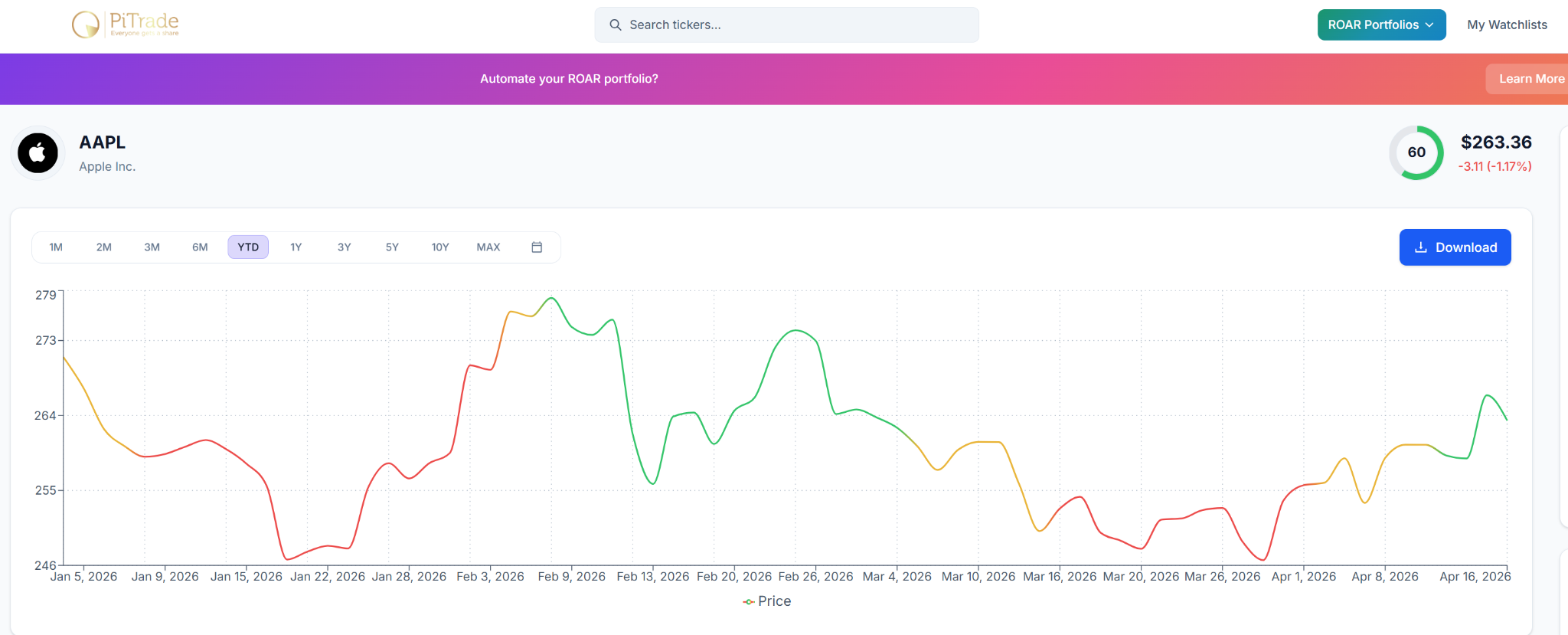Select the 2M time range
Image resolution: width=1568 pixels, height=635 pixels.
click(104, 247)
